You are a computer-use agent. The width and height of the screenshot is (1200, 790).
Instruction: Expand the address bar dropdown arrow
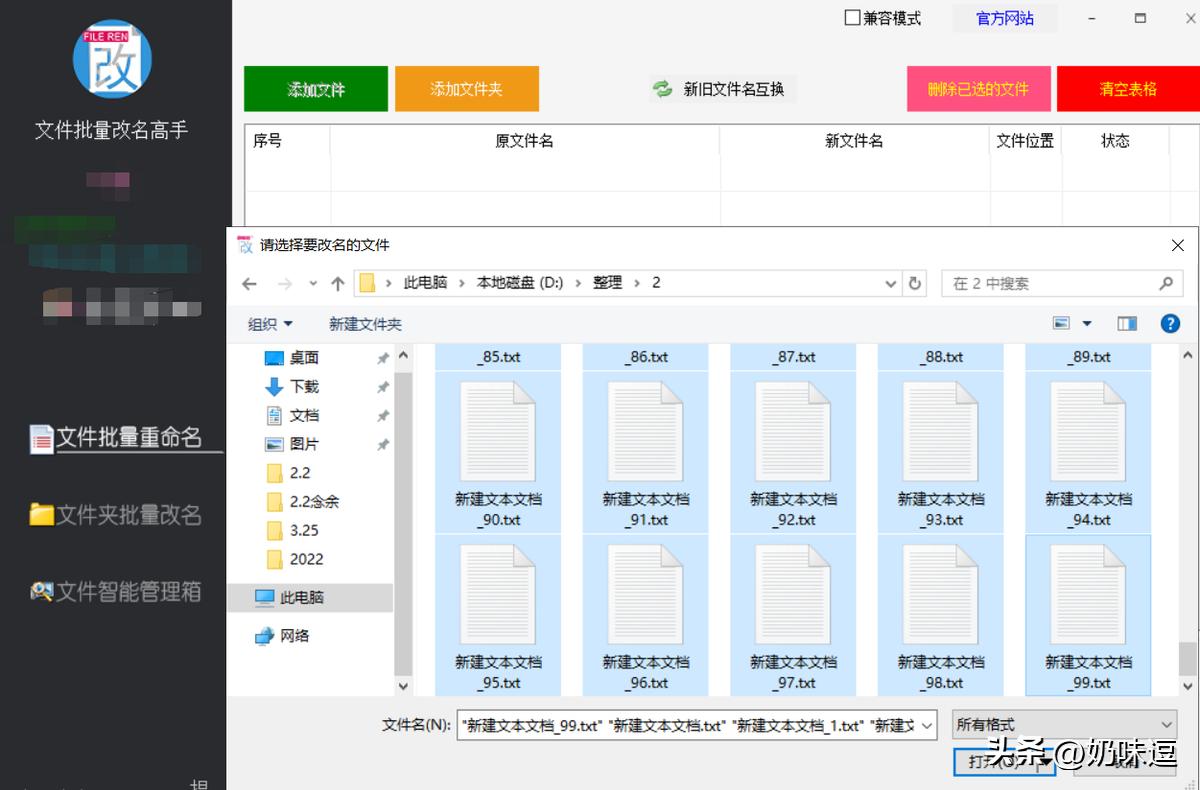[x=890, y=283]
